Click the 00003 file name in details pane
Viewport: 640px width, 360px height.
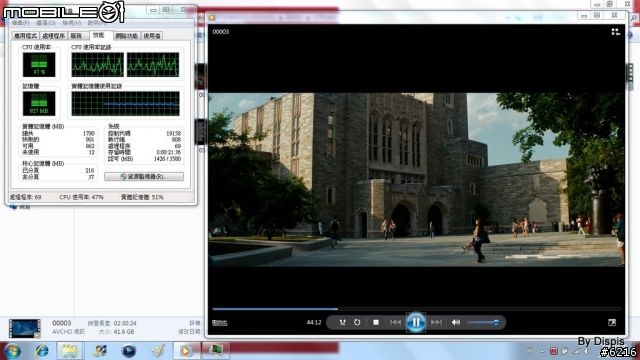(62, 323)
